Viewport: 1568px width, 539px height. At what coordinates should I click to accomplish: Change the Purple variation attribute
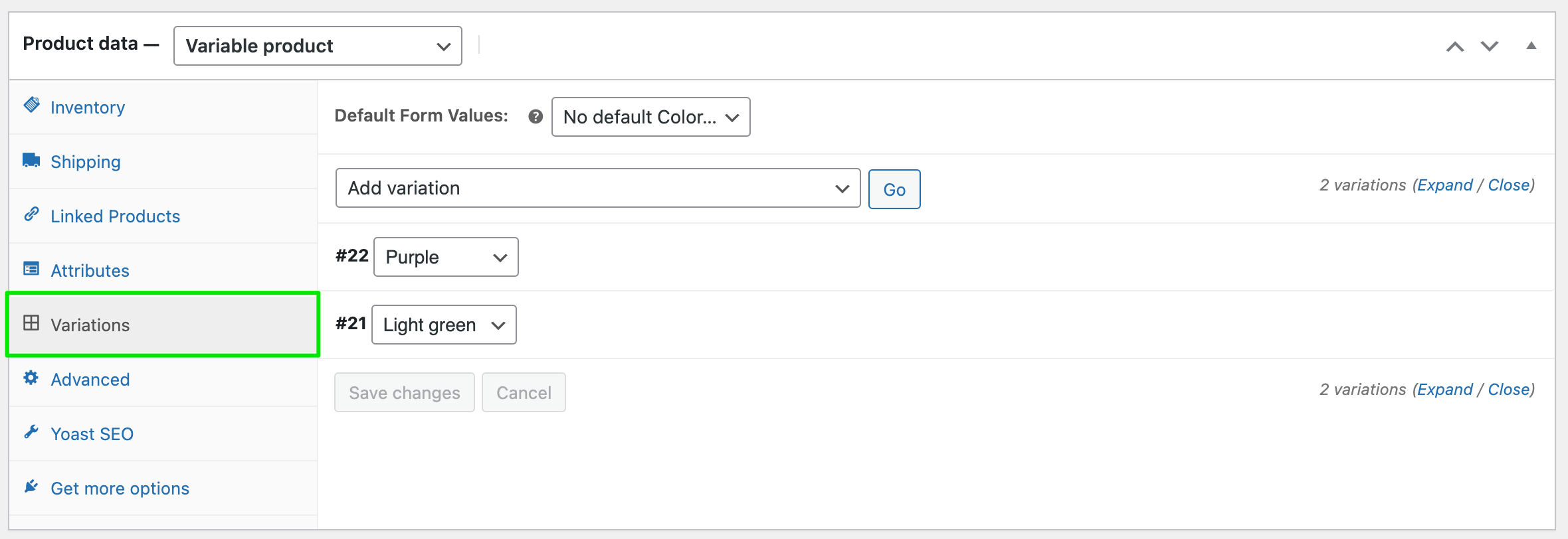[445, 257]
